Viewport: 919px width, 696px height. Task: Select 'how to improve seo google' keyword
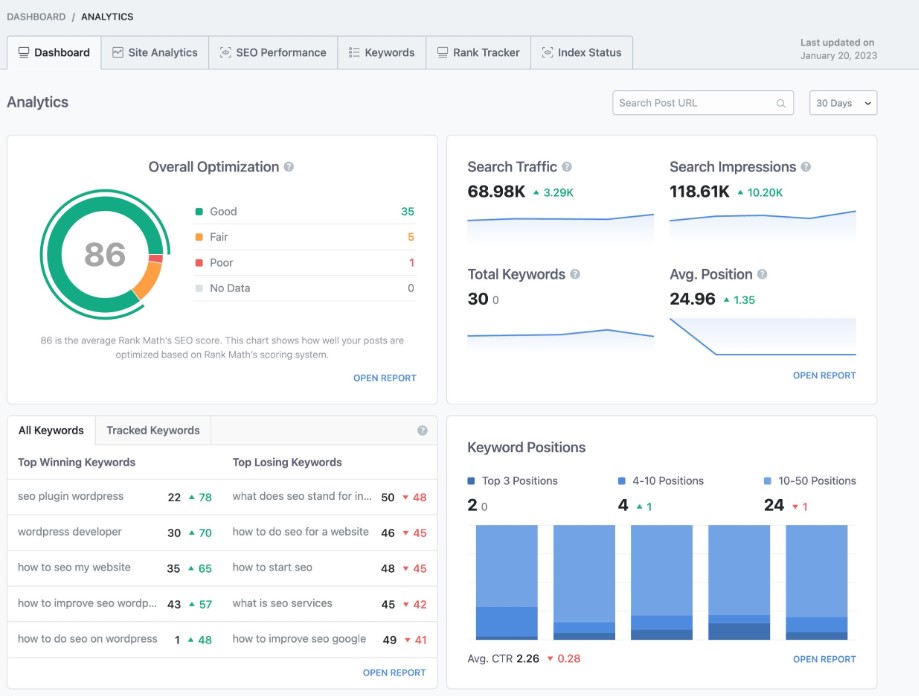pyautogui.click(x=299, y=639)
